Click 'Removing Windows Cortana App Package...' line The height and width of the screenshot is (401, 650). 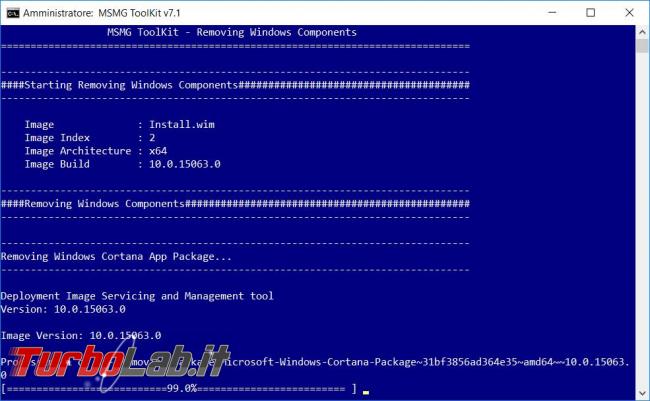click(x=116, y=256)
